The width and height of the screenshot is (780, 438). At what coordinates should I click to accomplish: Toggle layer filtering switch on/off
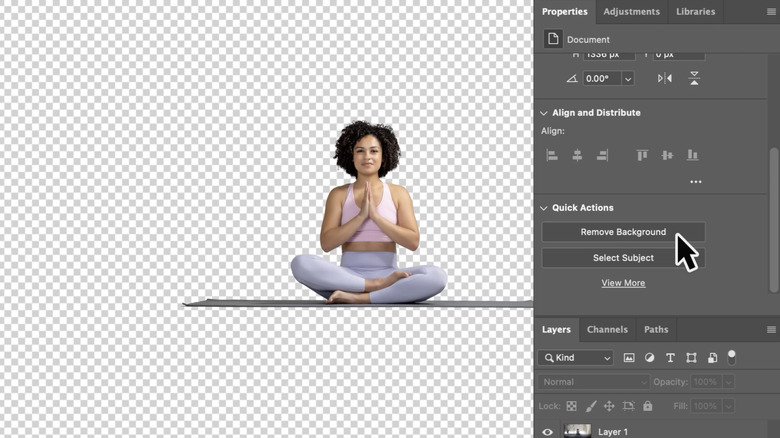point(732,356)
